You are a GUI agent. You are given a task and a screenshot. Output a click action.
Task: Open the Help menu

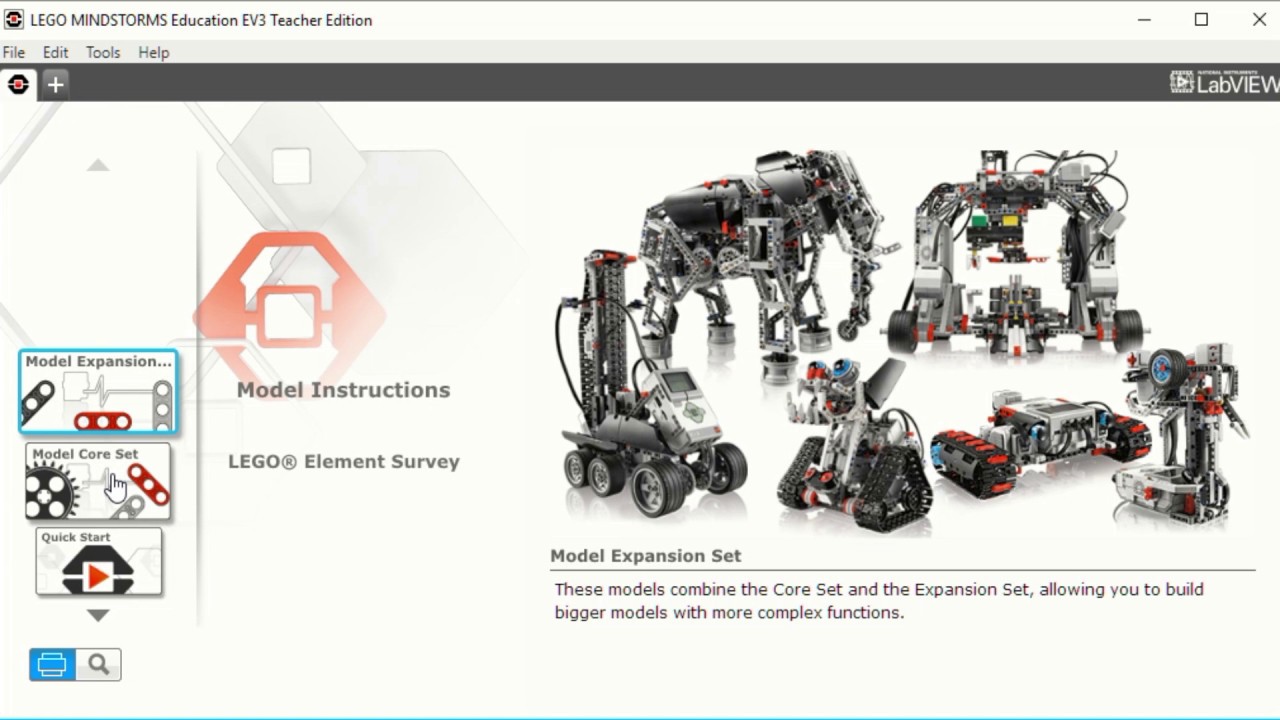[154, 52]
